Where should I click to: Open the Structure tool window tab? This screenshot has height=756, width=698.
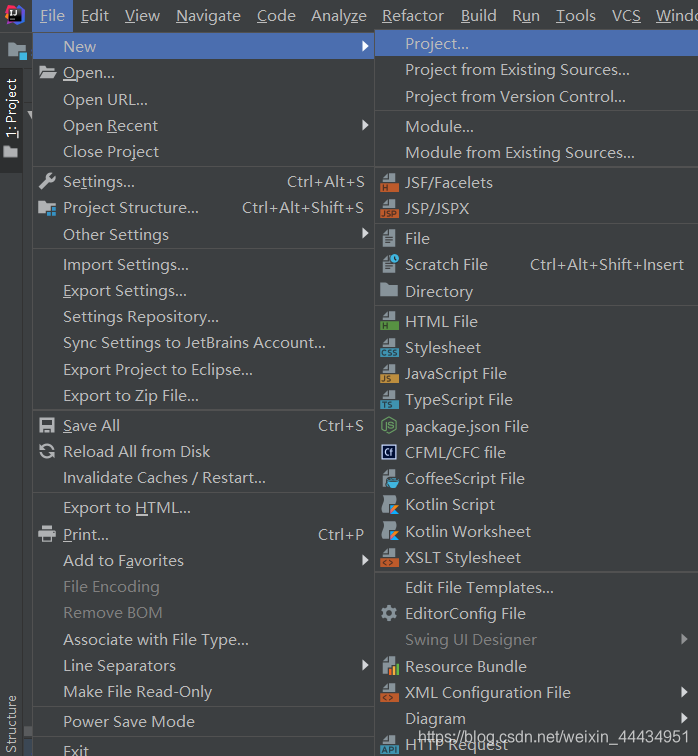(x=11, y=723)
